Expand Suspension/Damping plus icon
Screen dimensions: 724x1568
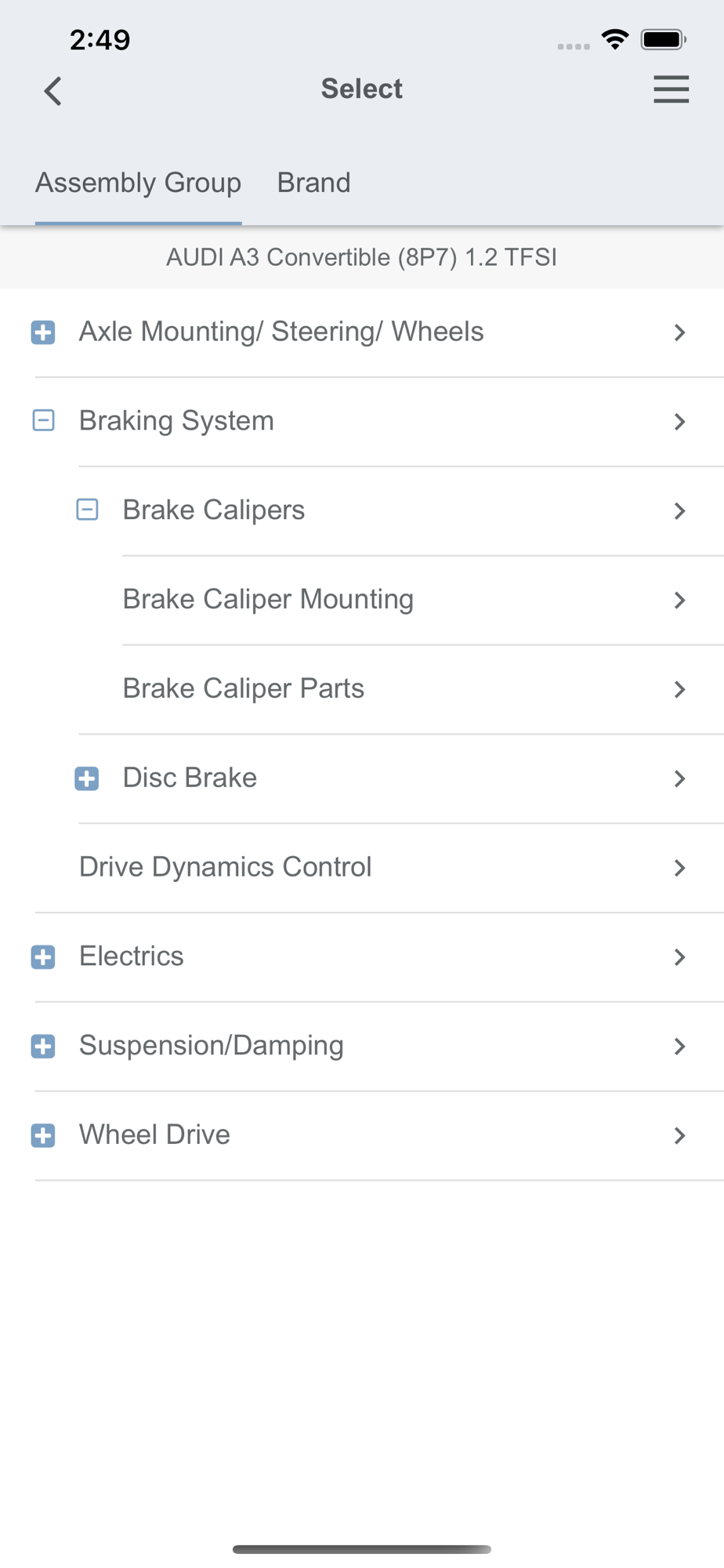click(43, 1047)
